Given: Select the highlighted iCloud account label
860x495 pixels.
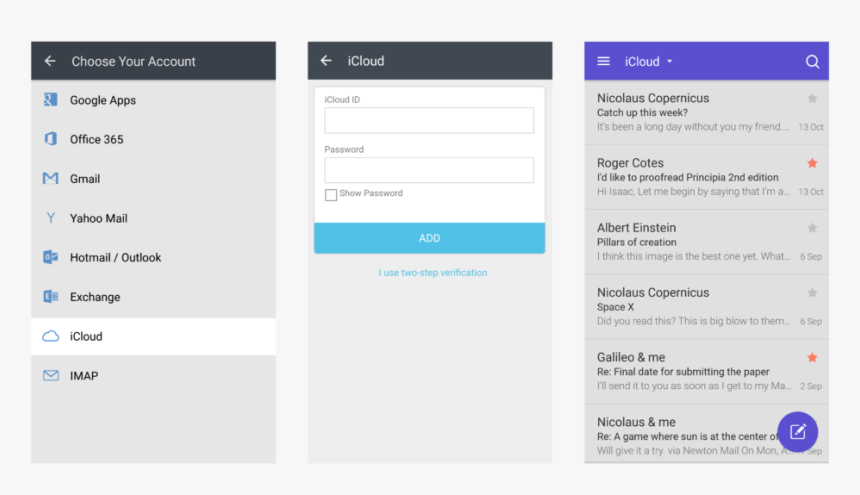Looking at the screenshot, I should (x=86, y=337).
